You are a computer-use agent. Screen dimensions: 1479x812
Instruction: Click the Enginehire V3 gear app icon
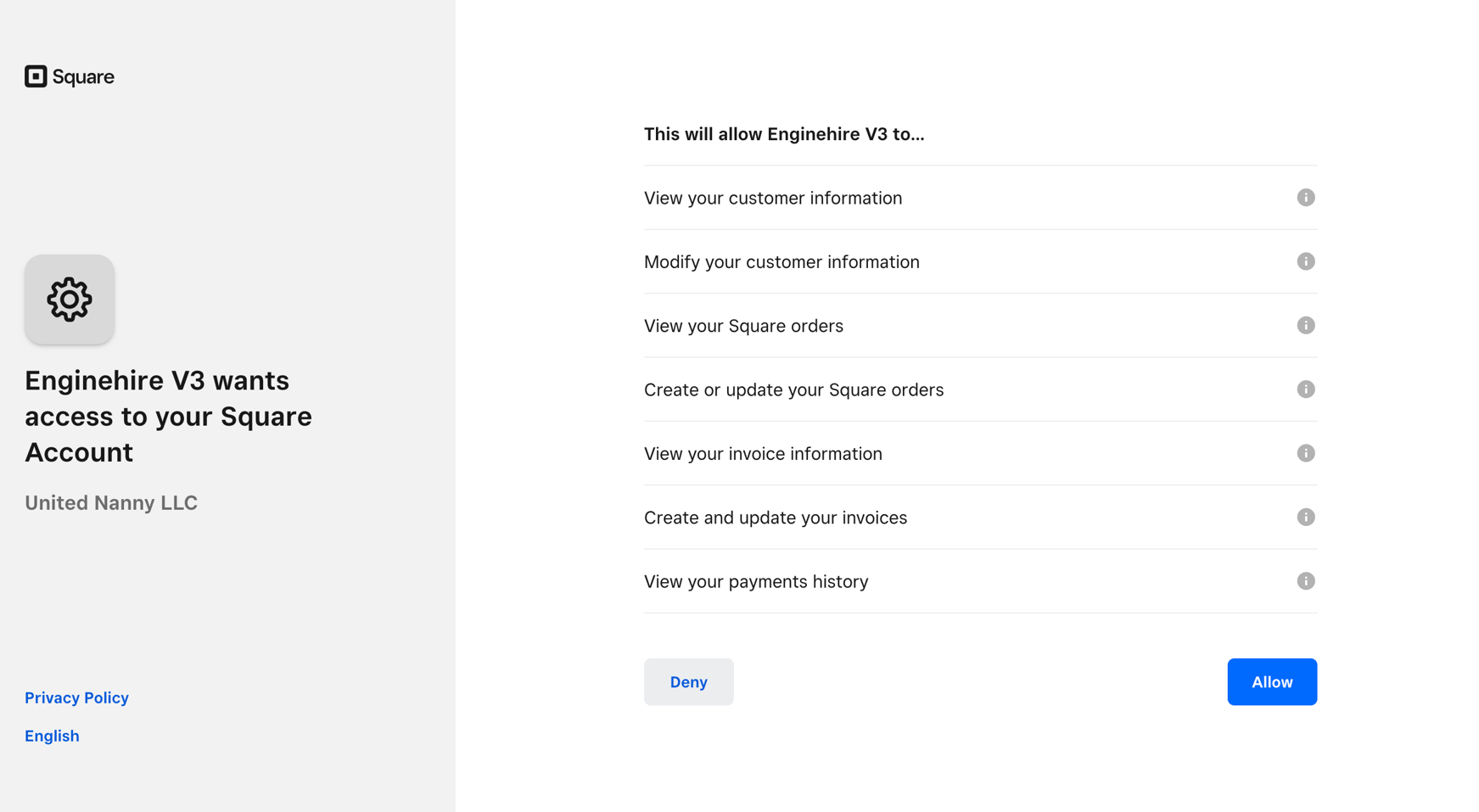coord(70,300)
